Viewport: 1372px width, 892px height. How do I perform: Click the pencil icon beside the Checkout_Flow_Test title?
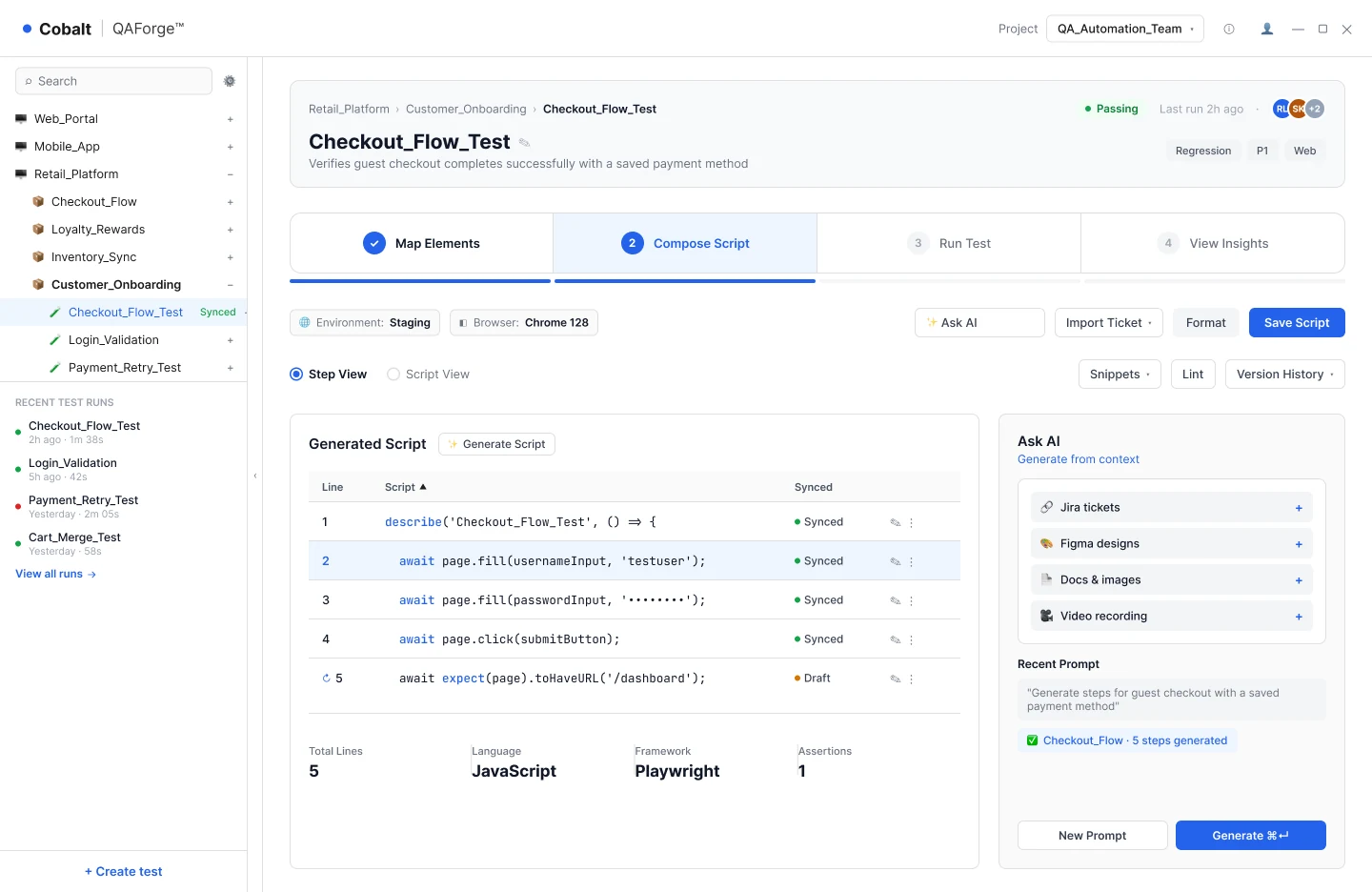tap(524, 143)
